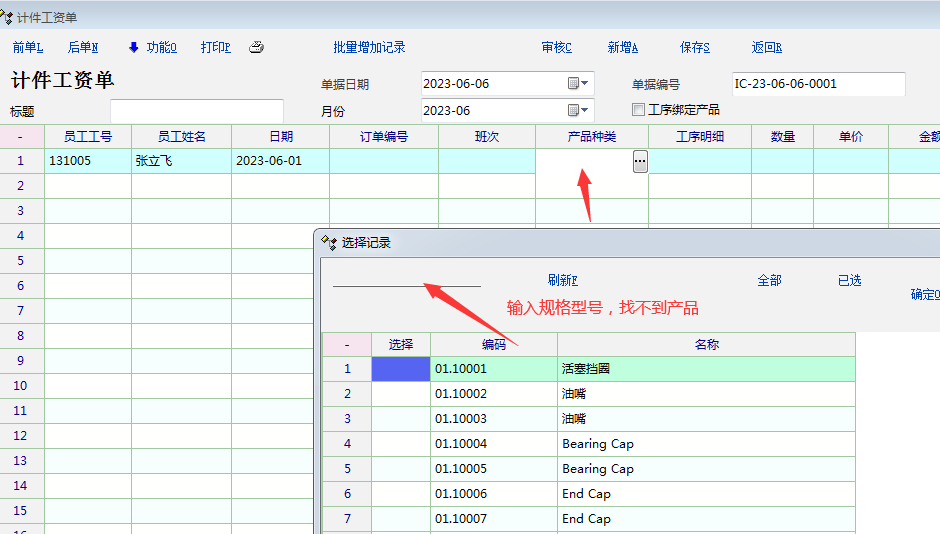Screen dimensions: 940x534
Task: Enable the 工序绑定产品 checkbox
Action: point(639,110)
